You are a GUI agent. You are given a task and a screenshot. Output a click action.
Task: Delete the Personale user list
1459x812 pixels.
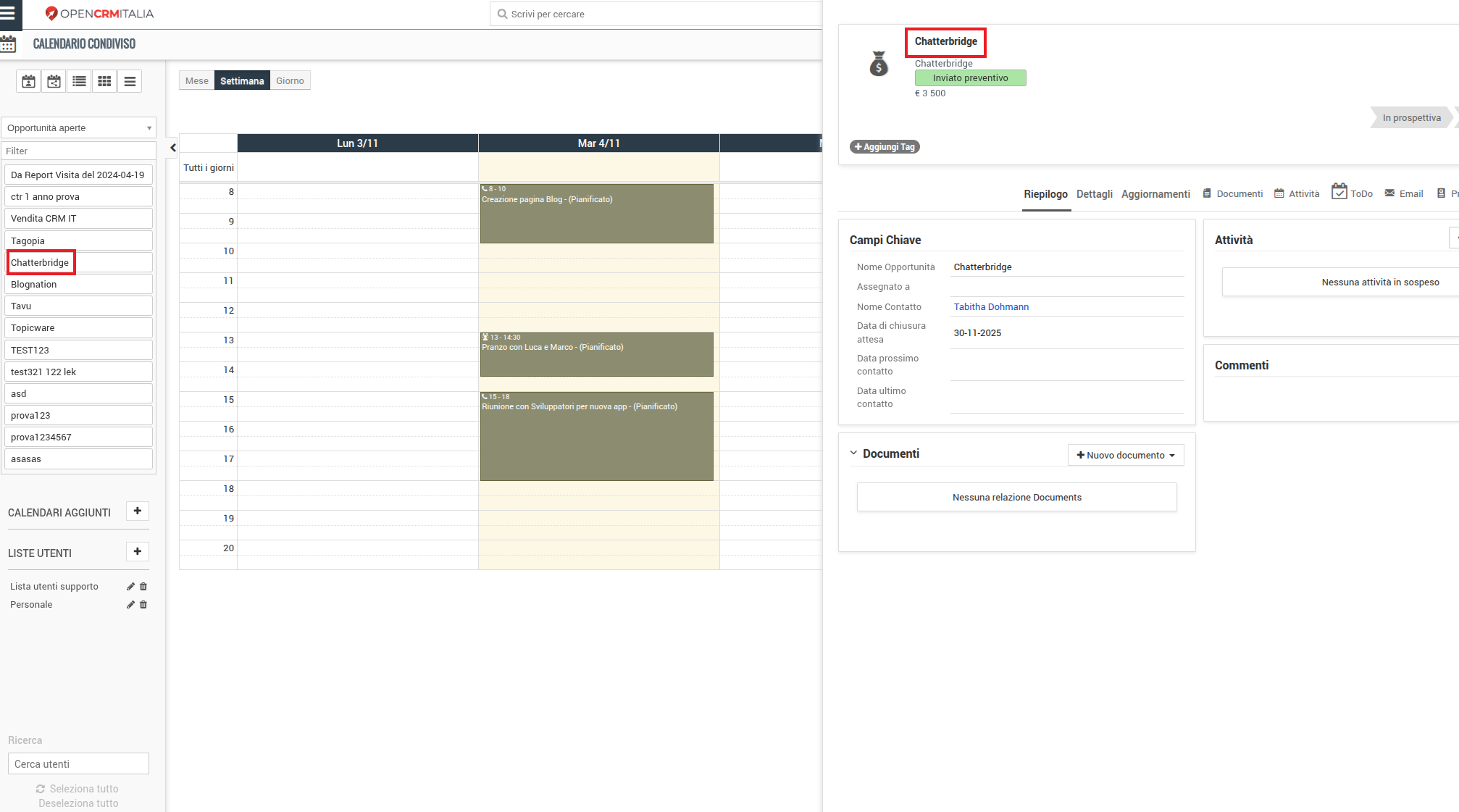(x=143, y=605)
